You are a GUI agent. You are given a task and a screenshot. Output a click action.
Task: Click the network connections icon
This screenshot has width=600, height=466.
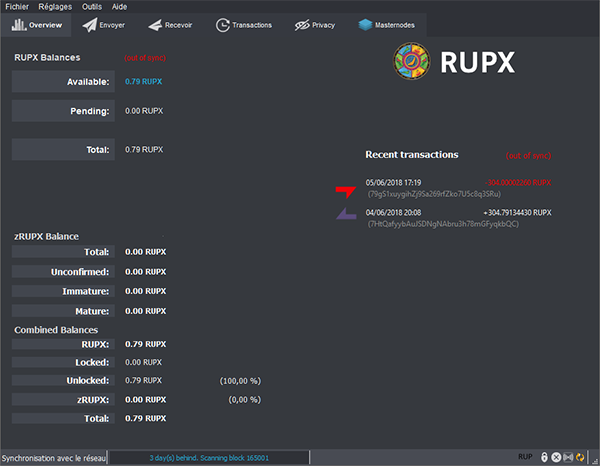[568, 457]
